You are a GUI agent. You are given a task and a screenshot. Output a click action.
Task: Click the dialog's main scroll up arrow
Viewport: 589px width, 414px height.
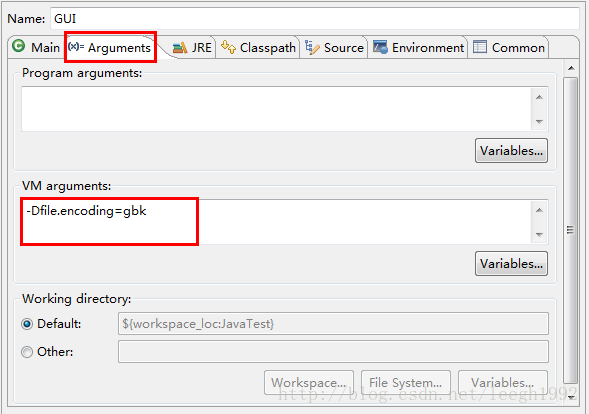click(x=571, y=68)
